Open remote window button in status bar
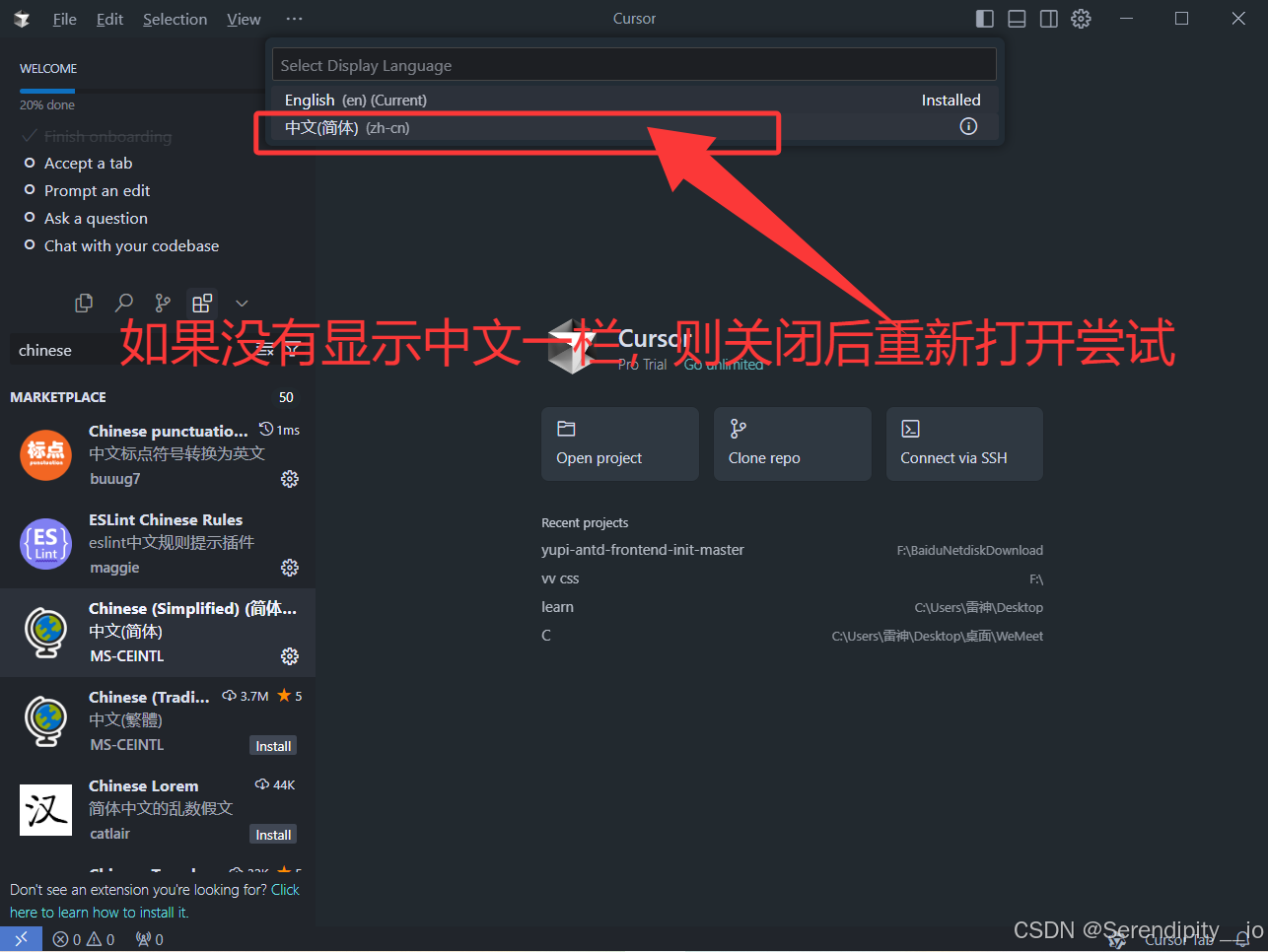Screen dimensions: 1268x952 click(x=21, y=939)
